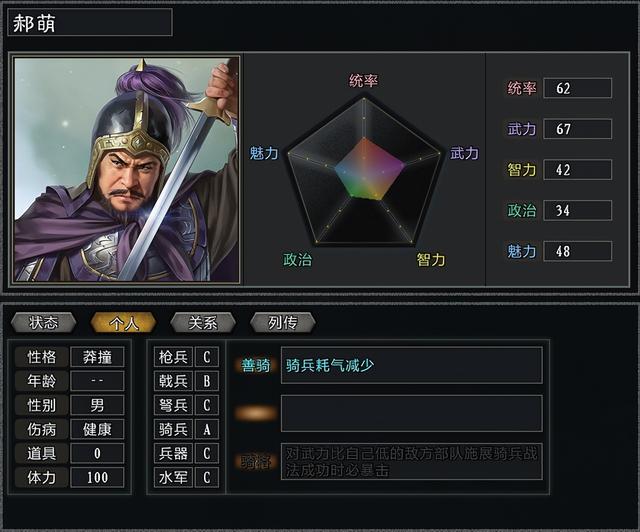
Task: Click the general's portrait image
Action: [x=126, y=169]
